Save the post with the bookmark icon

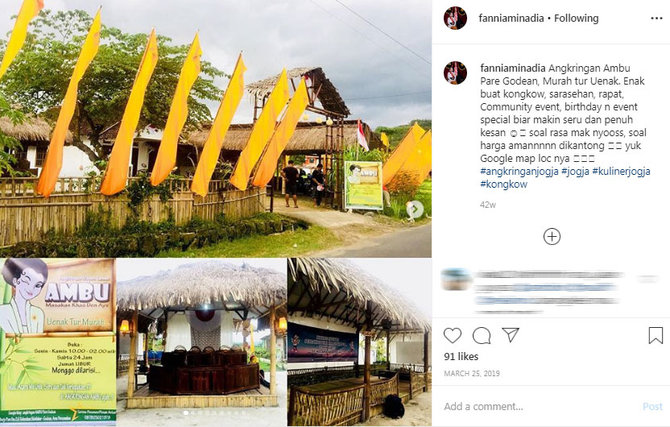click(x=655, y=336)
